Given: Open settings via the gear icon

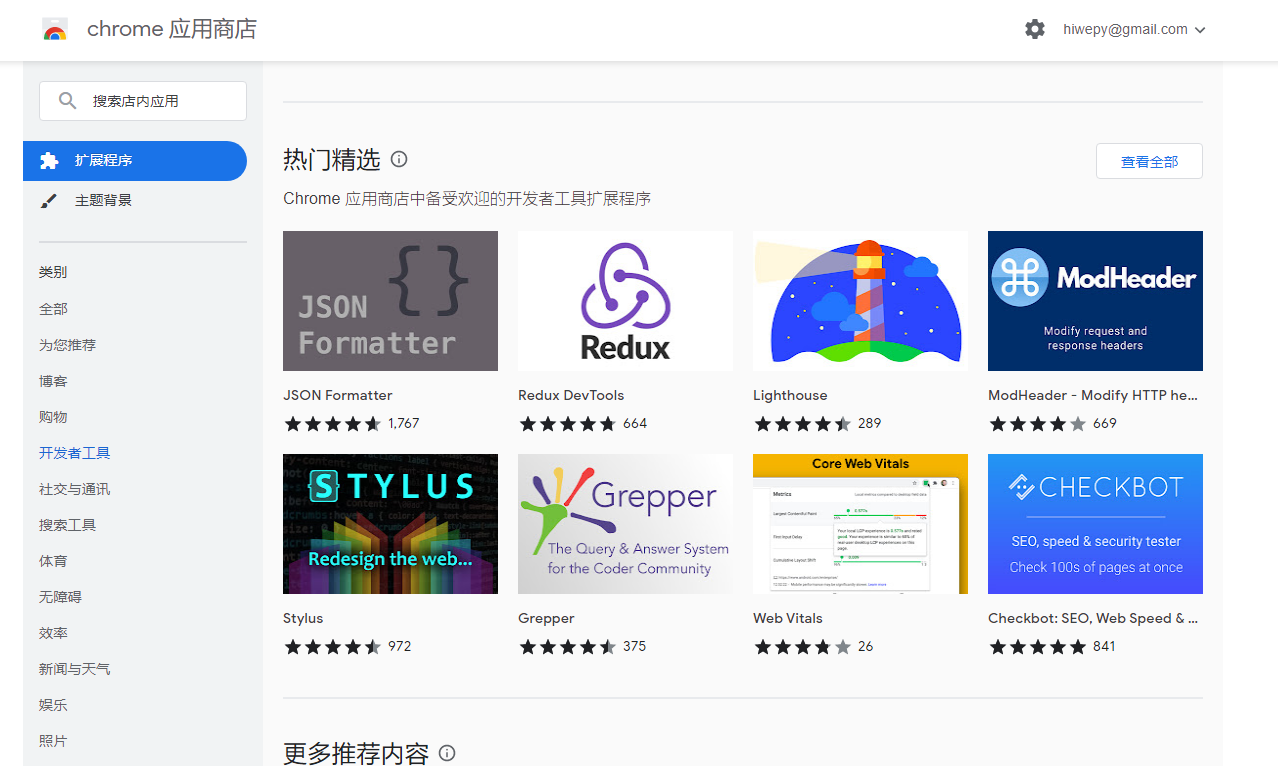Looking at the screenshot, I should (x=1035, y=29).
